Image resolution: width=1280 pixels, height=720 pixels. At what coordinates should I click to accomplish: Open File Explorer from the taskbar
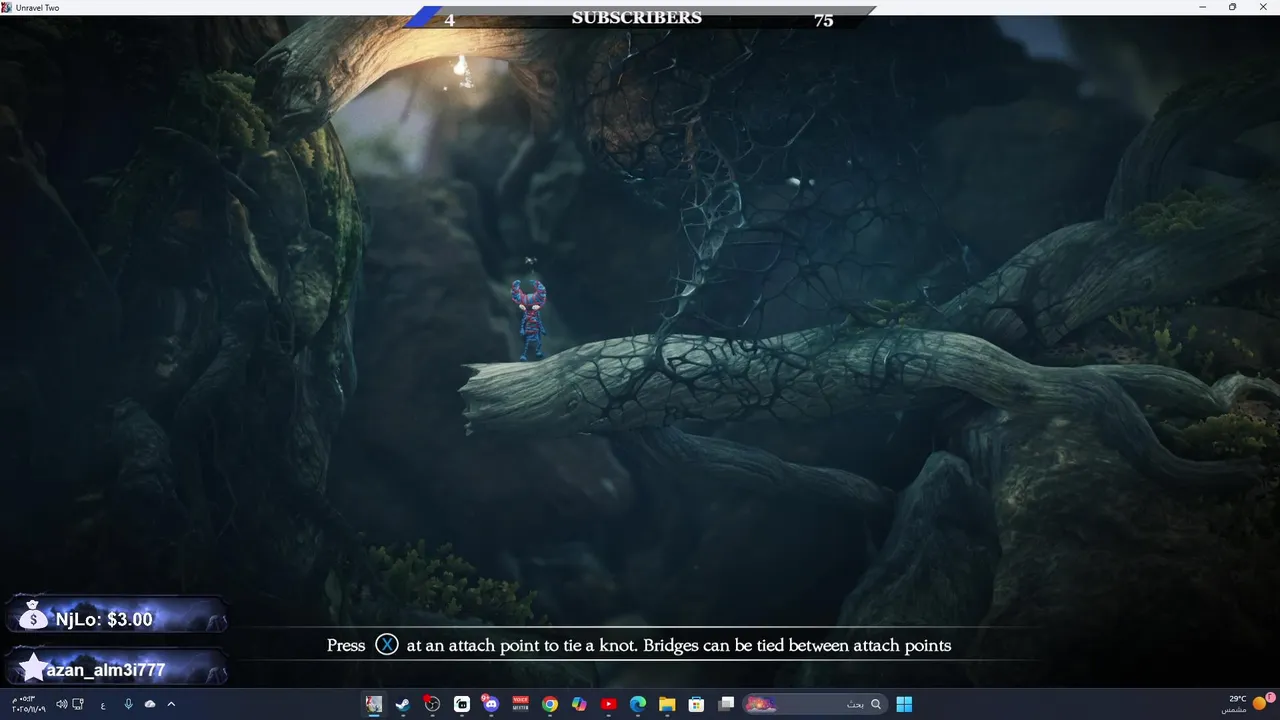tap(667, 704)
